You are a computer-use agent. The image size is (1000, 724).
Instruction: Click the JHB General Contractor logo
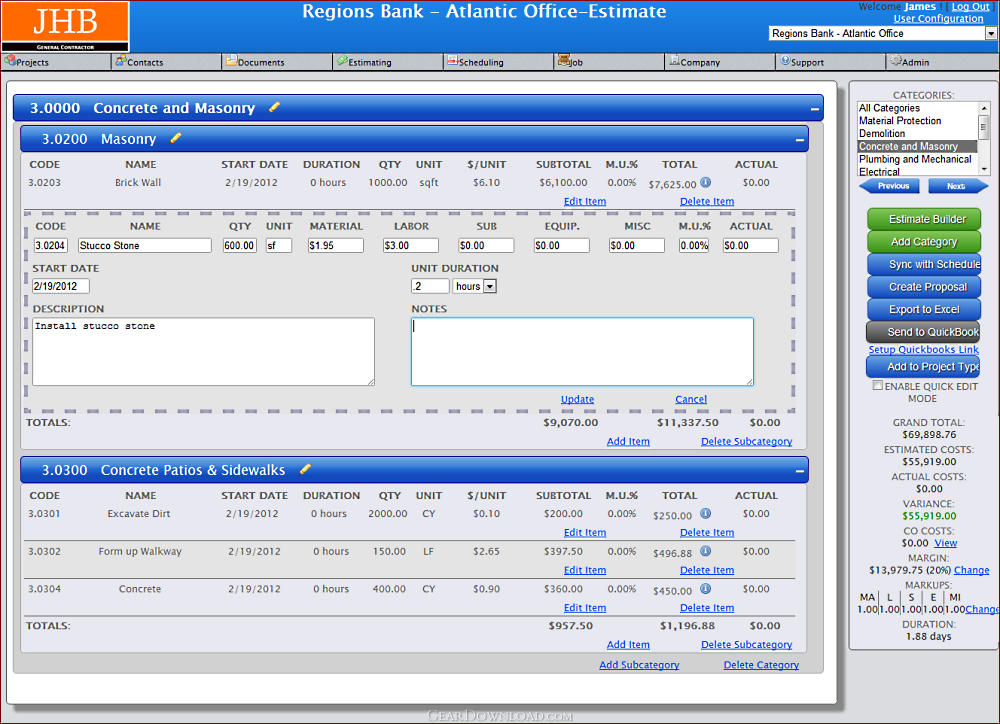pos(65,26)
